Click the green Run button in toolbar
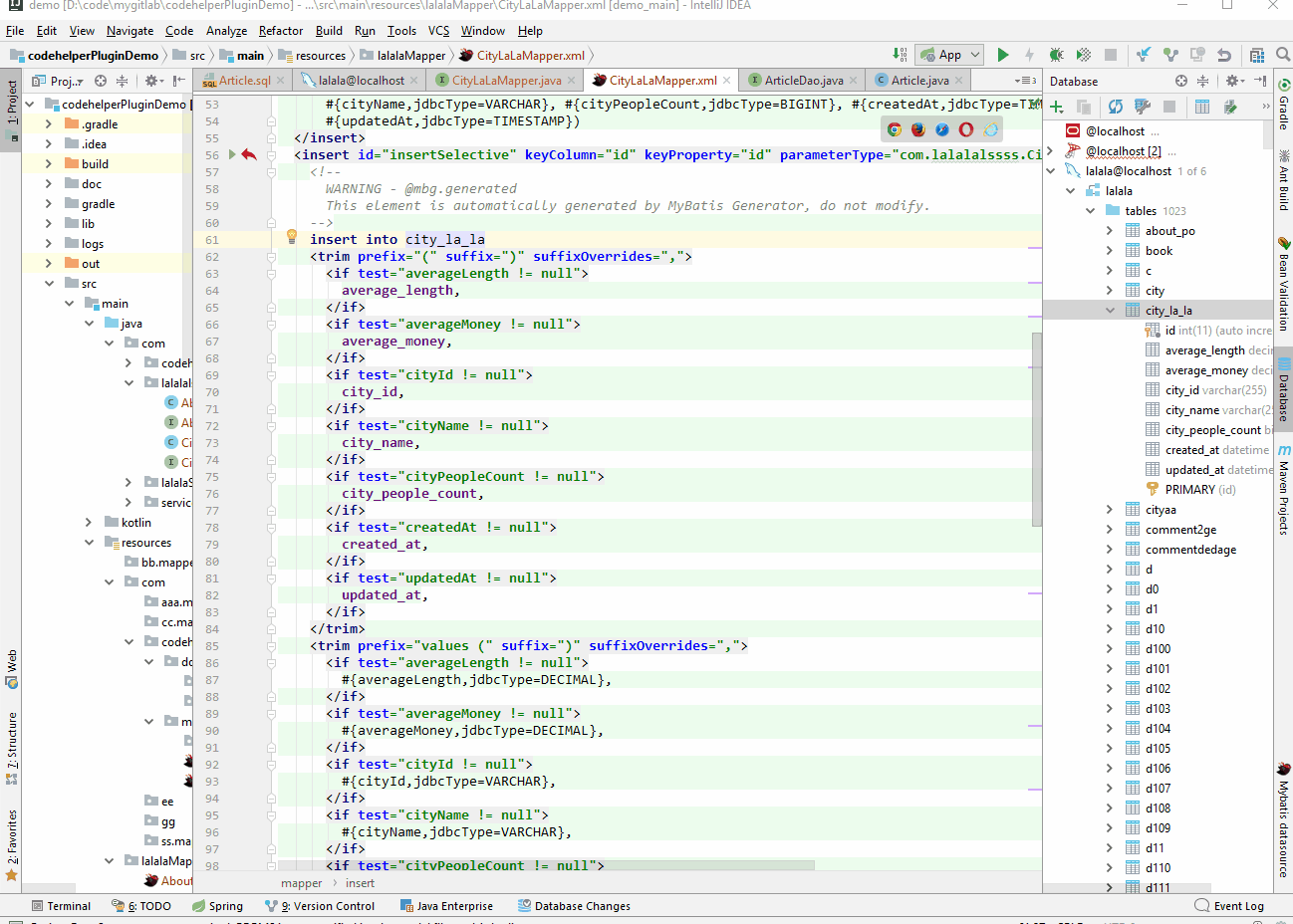This screenshot has width=1293, height=924. [x=1003, y=55]
